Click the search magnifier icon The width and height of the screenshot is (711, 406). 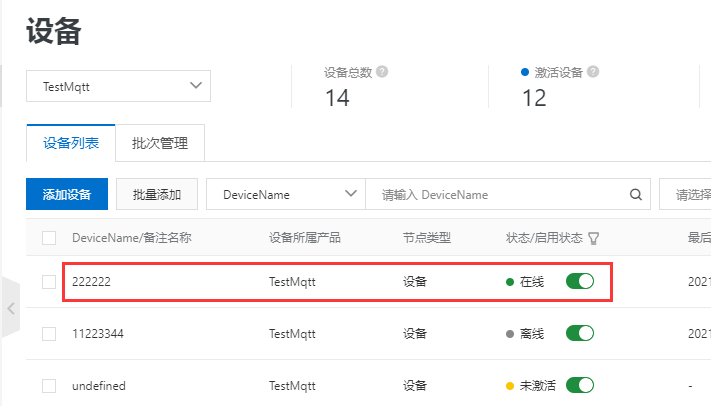634,195
